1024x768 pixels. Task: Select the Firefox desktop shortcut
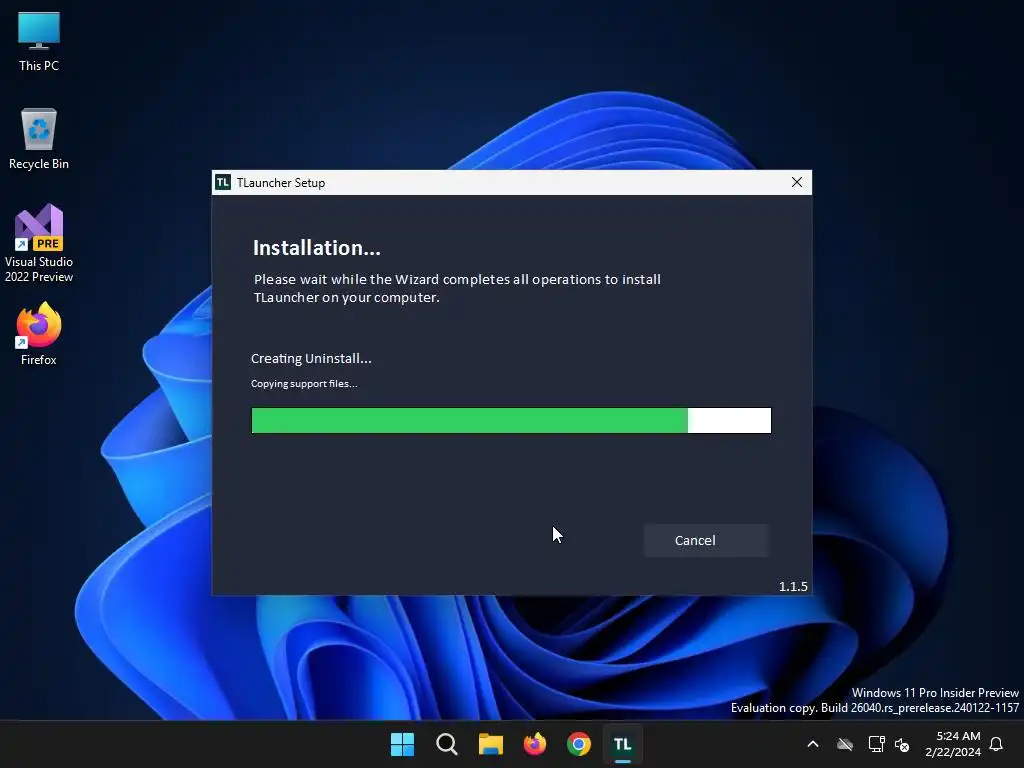point(39,334)
